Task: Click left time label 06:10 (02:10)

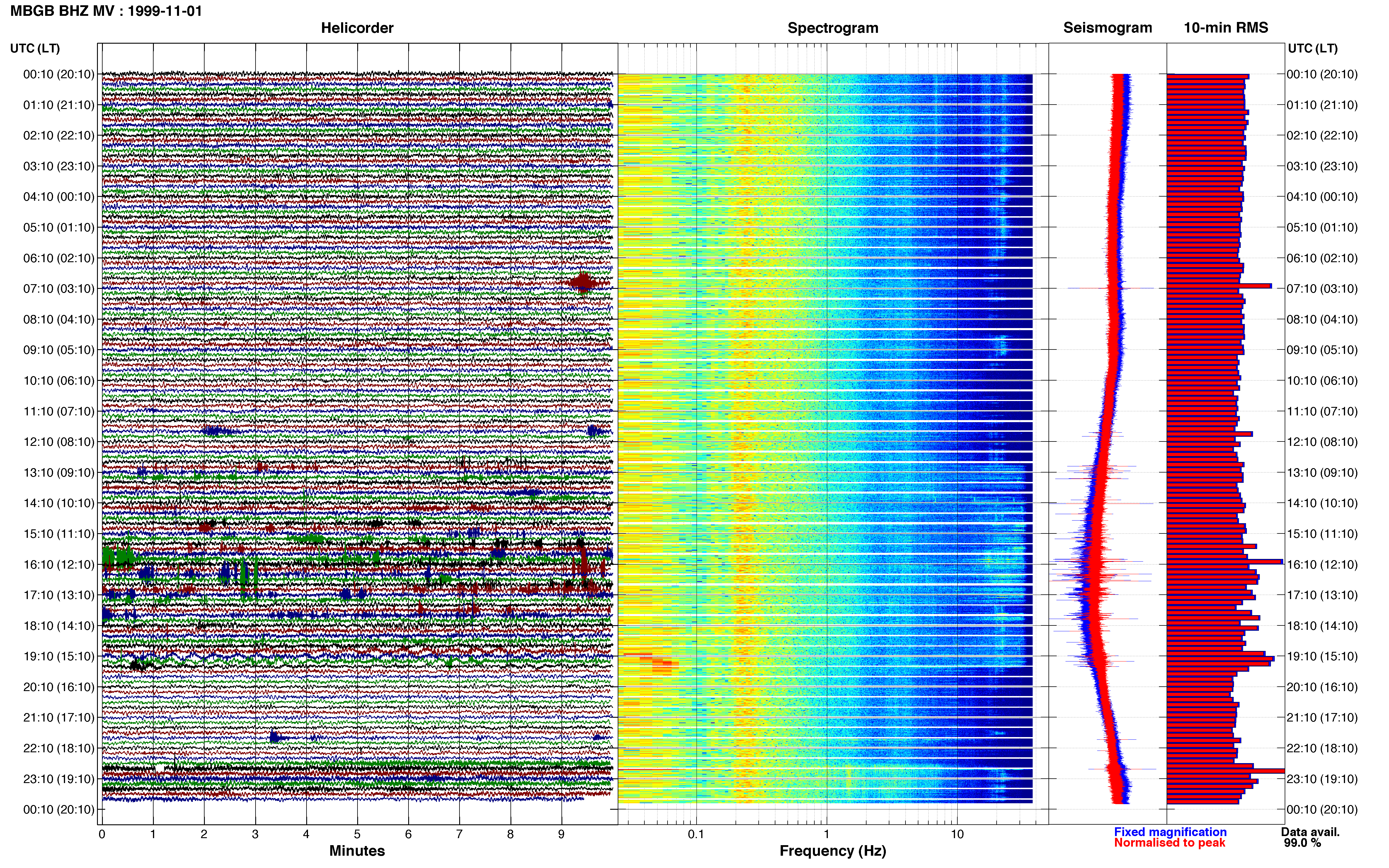Action: click(x=59, y=258)
